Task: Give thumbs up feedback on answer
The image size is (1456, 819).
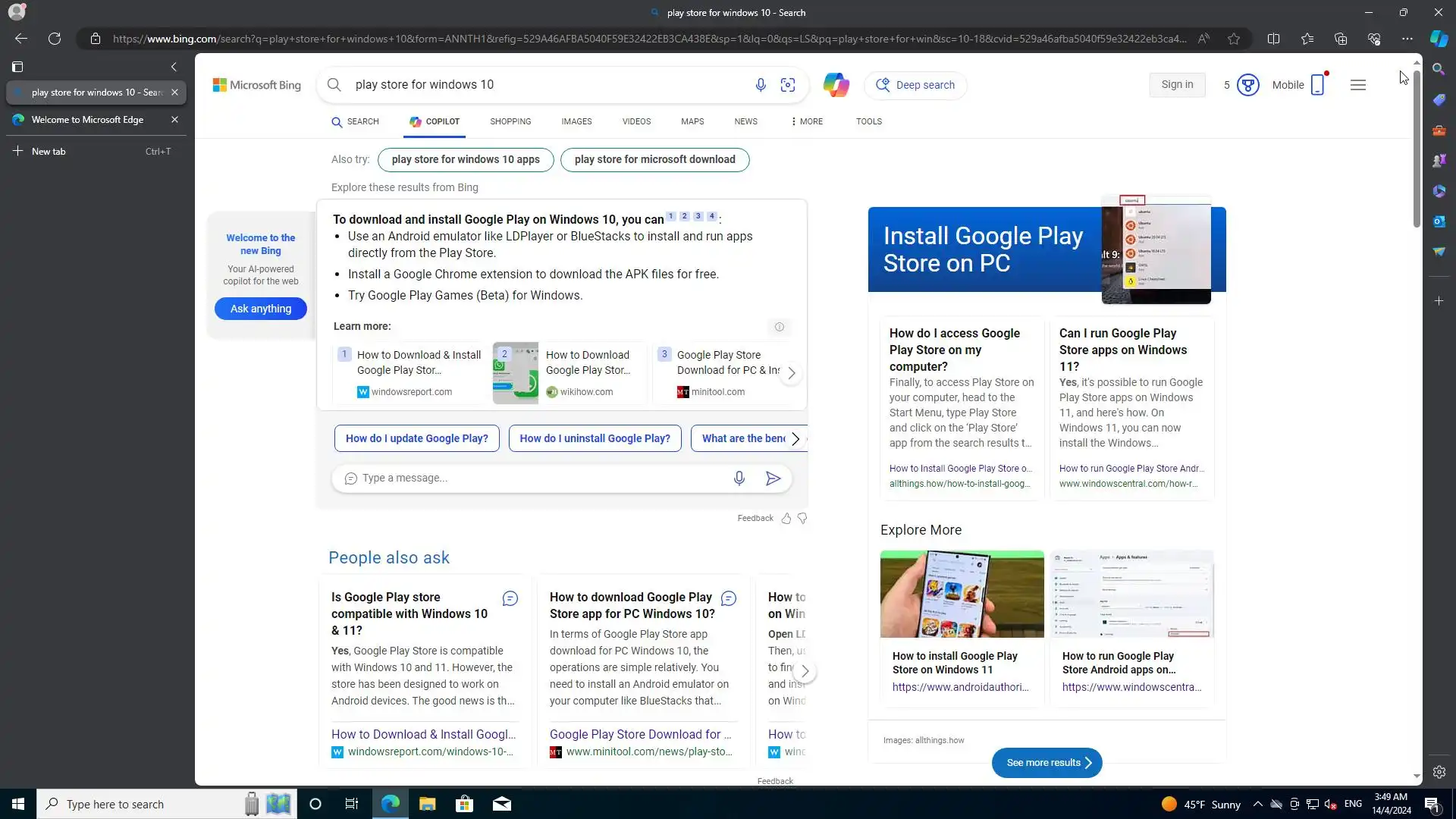Action: 786,519
